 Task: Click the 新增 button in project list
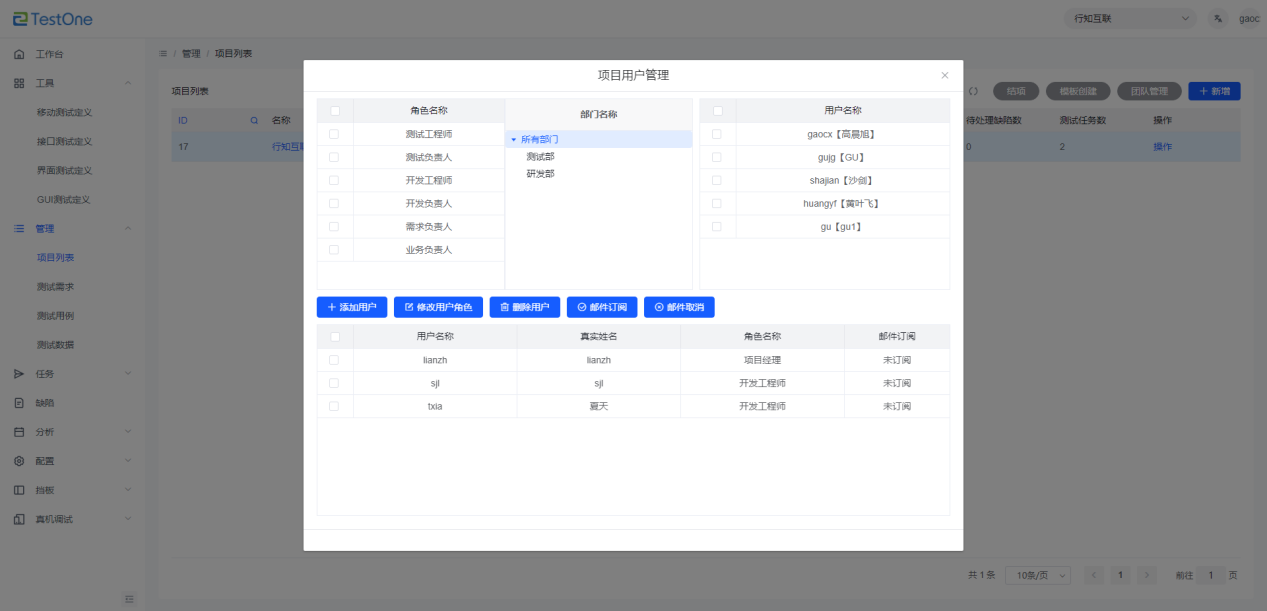1214,91
